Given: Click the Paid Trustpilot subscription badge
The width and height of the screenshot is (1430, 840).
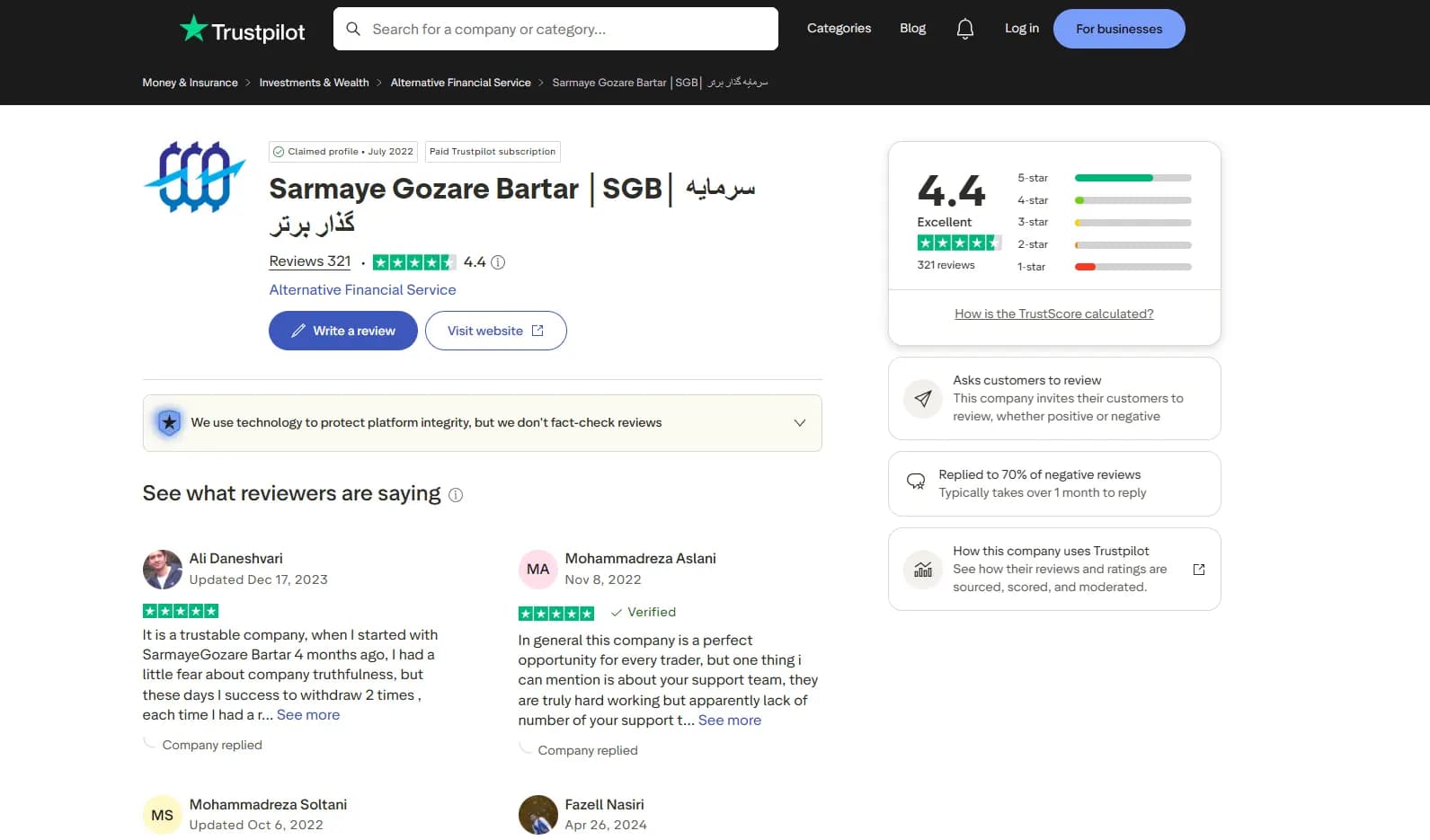Looking at the screenshot, I should (x=493, y=152).
